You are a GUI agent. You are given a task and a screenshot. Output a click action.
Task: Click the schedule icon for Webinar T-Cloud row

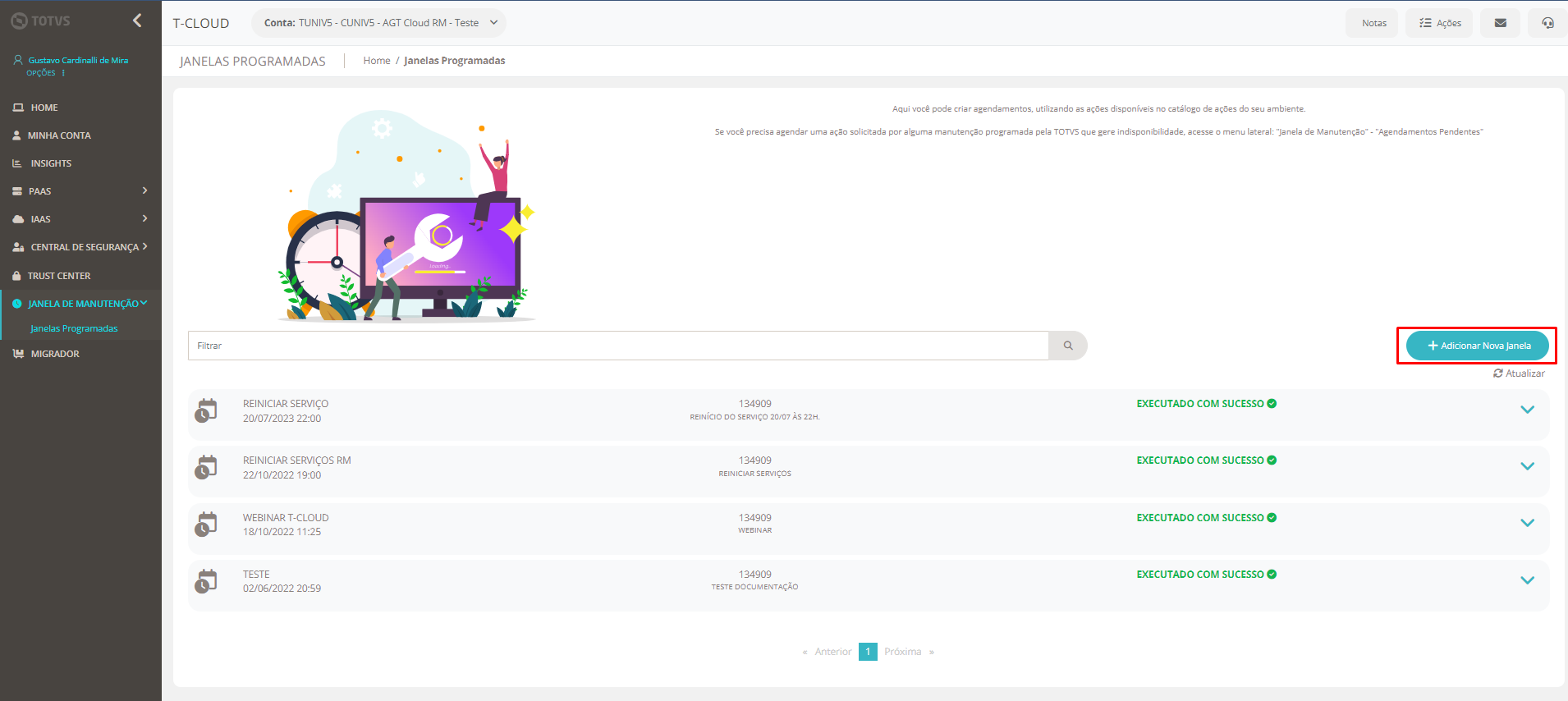(x=206, y=524)
